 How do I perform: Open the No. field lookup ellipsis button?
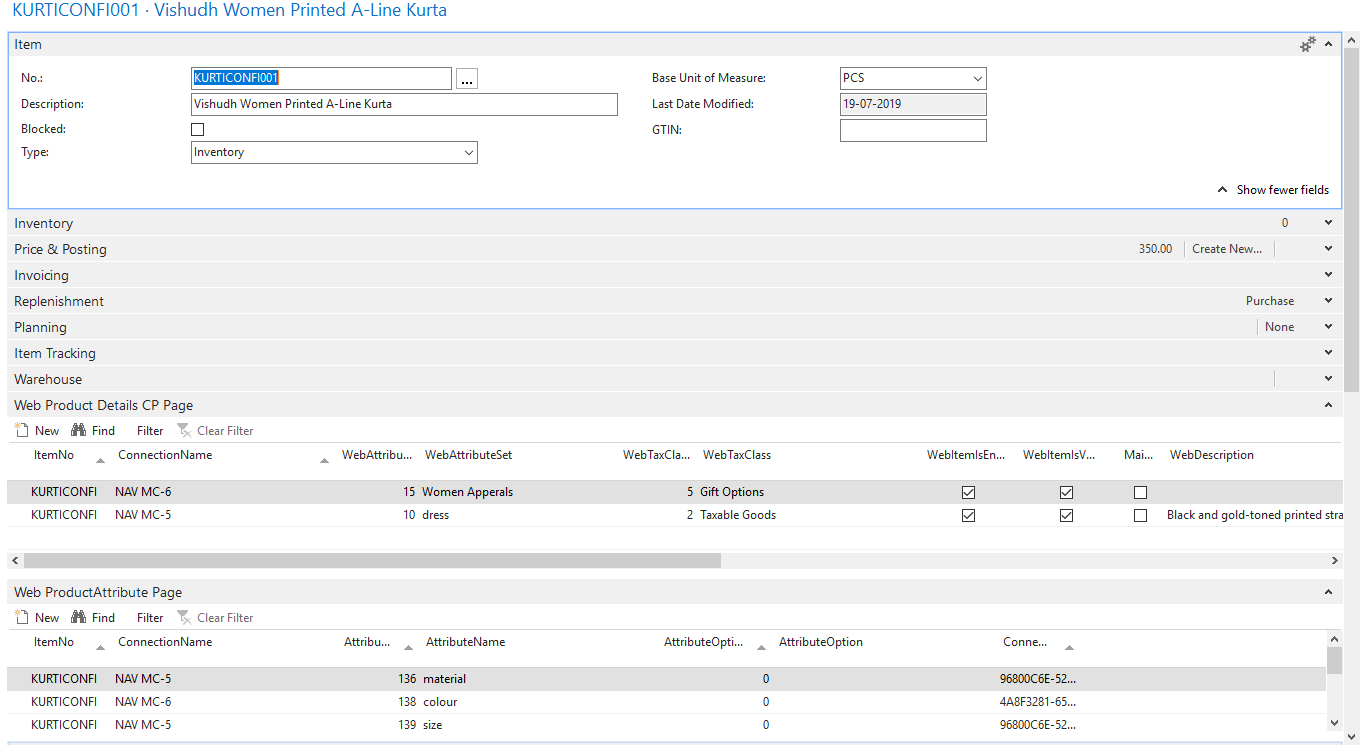pos(466,79)
